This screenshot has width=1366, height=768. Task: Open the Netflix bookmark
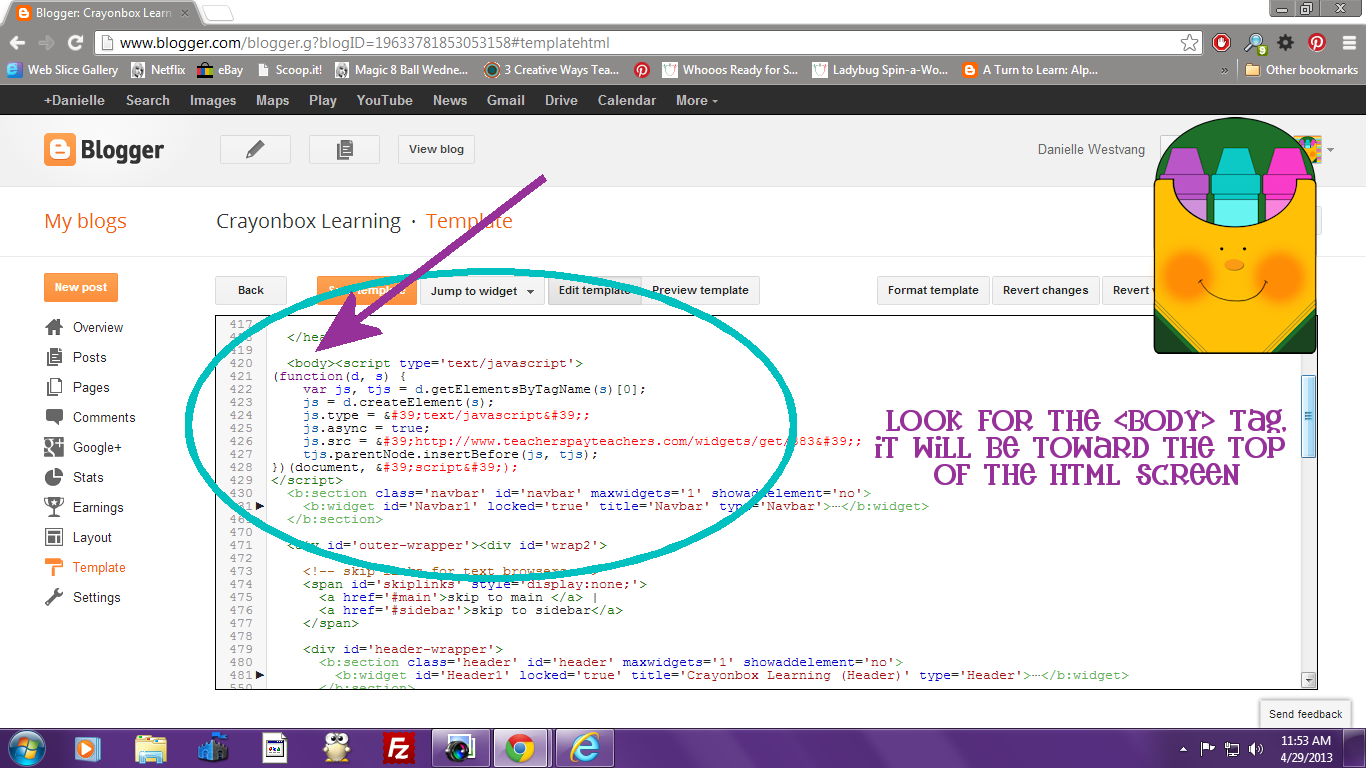pyautogui.click(x=158, y=70)
